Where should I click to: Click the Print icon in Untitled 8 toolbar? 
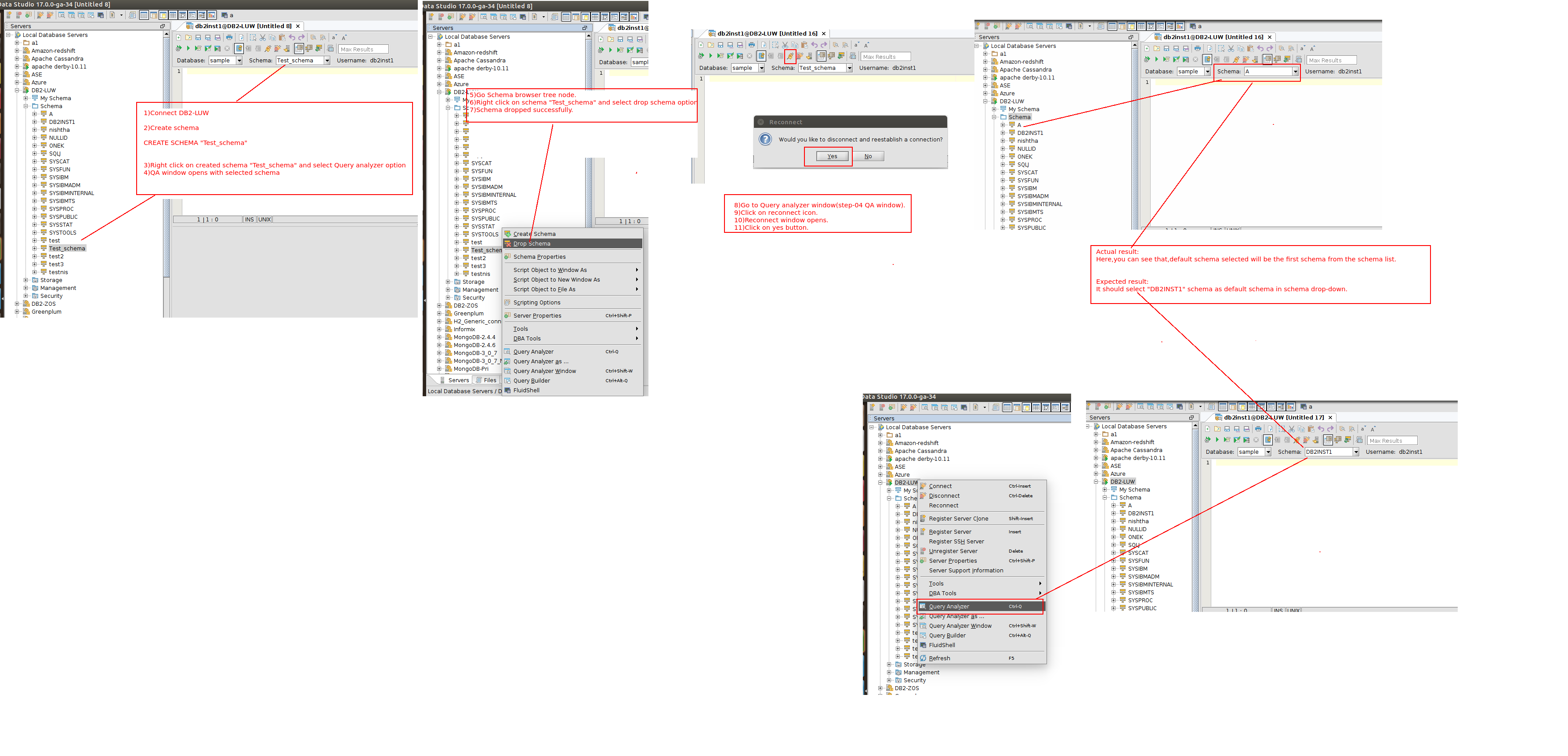[x=229, y=38]
